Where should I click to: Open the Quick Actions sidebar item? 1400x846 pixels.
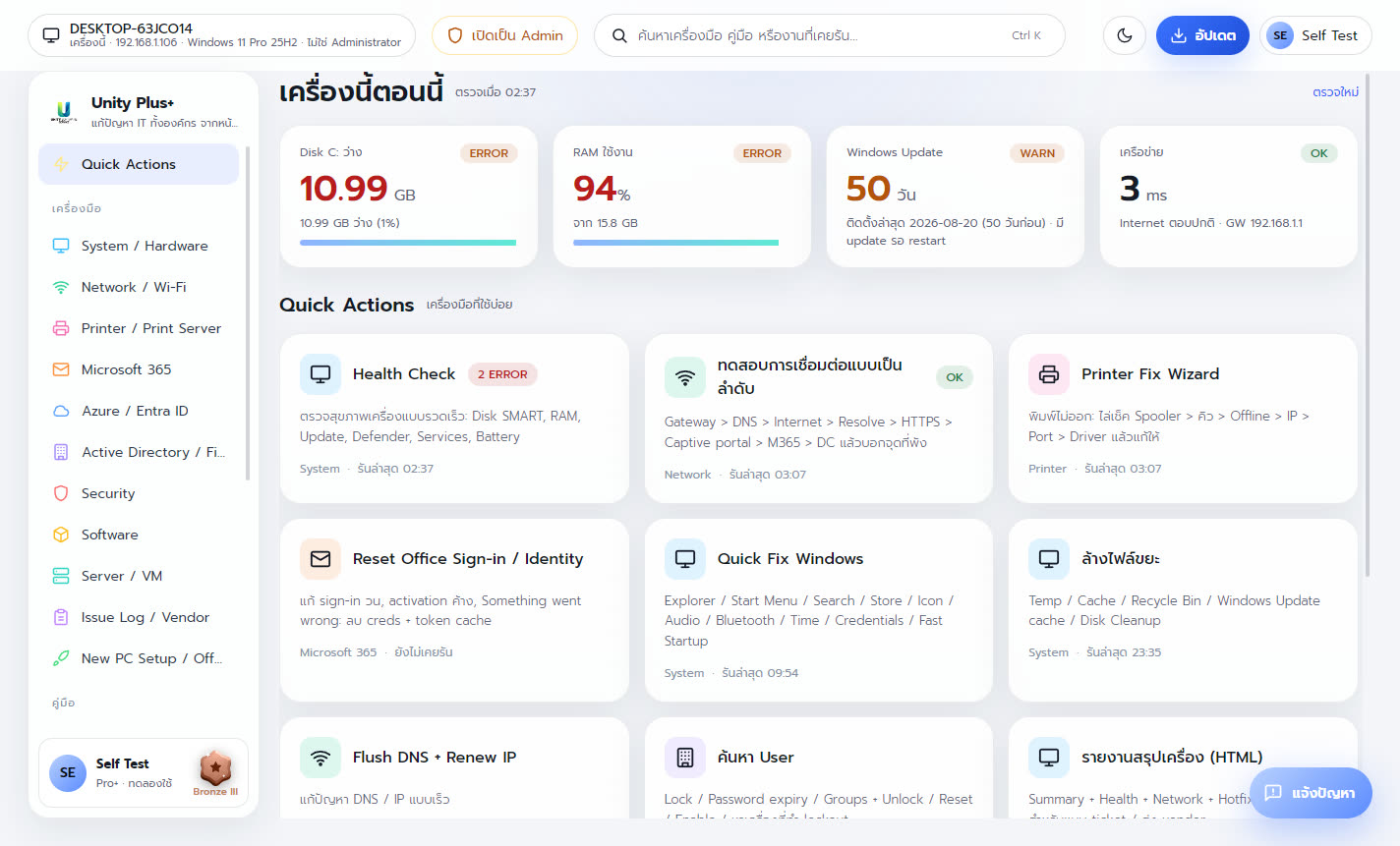(139, 164)
